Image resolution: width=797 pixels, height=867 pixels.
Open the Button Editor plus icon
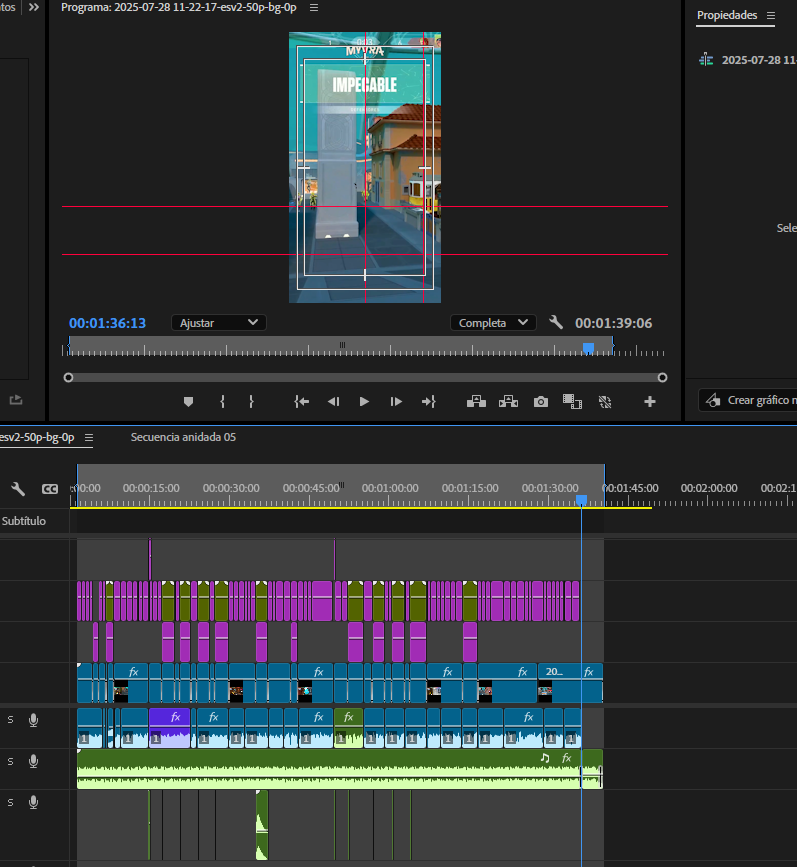(650, 402)
